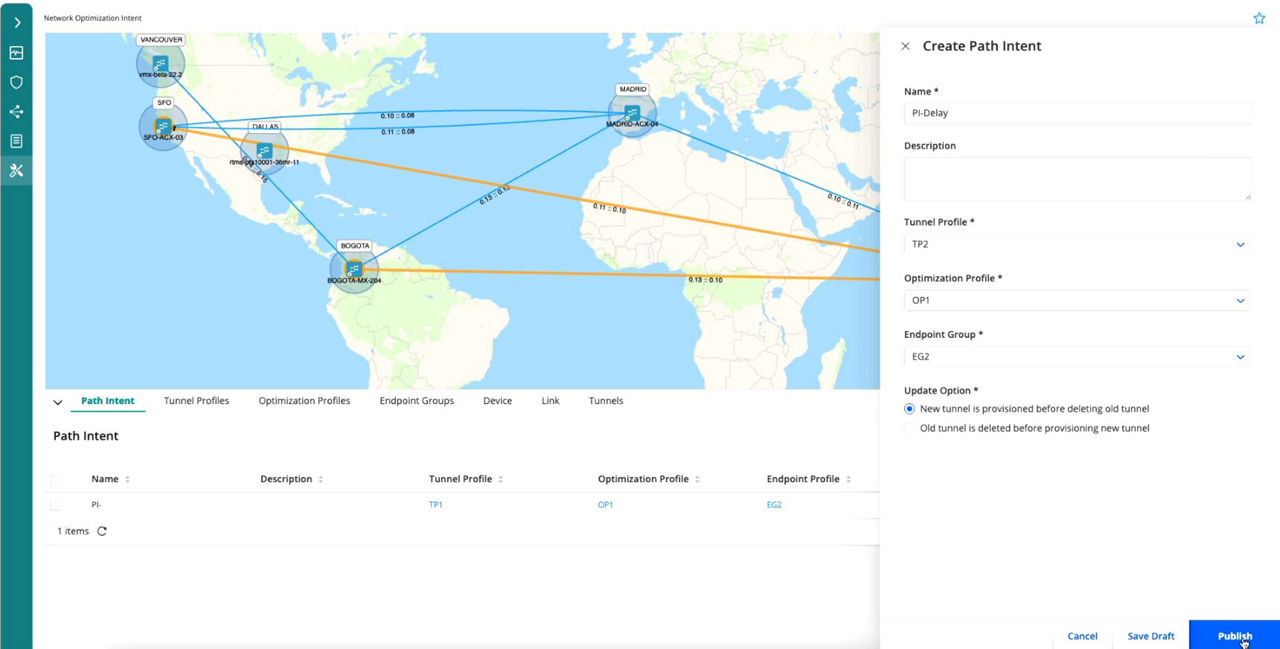The width and height of the screenshot is (1280, 649).
Task: Select the tools icon in the sidebar
Action: point(16,170)
